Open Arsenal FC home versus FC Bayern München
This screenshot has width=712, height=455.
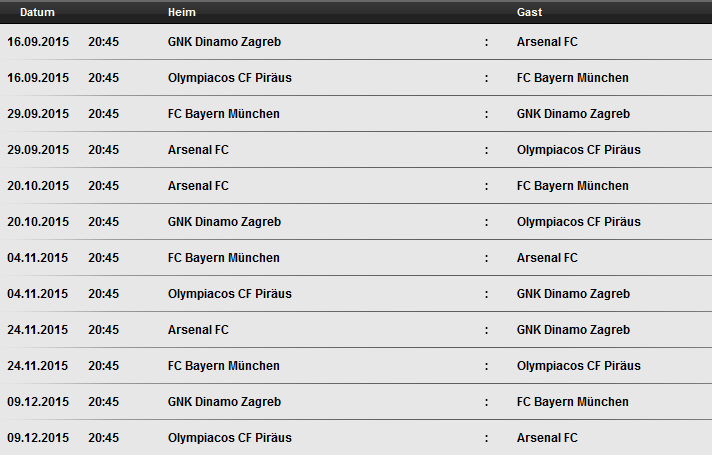(x=198, y=186)
